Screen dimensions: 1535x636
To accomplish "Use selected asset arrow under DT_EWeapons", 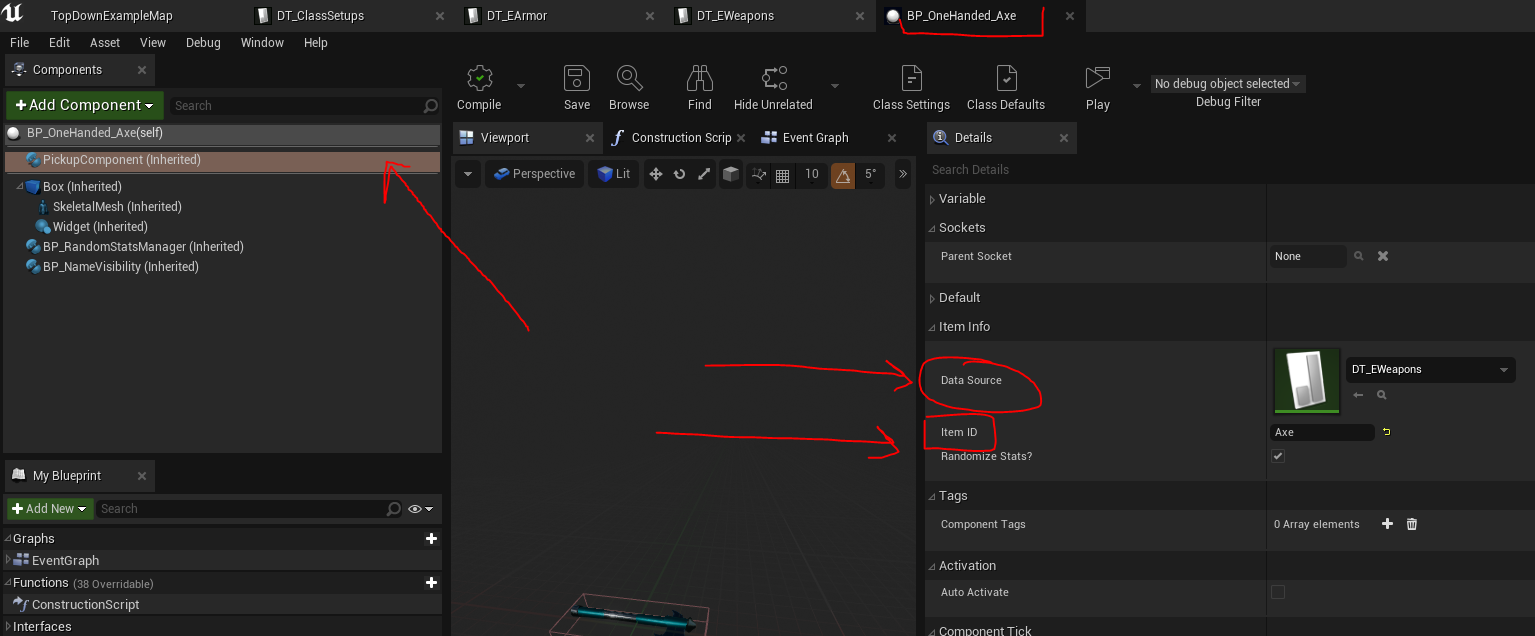I will click(1358, 395).
